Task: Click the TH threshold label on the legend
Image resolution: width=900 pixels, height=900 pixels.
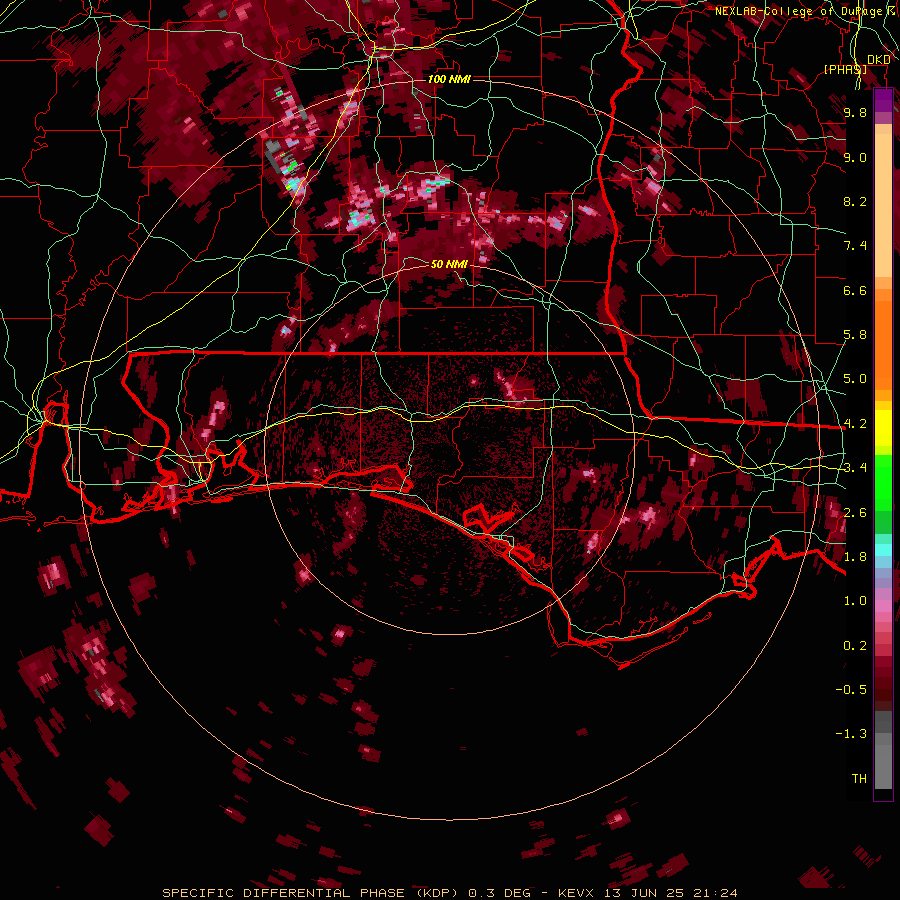Action: click(x=859, y=779)
